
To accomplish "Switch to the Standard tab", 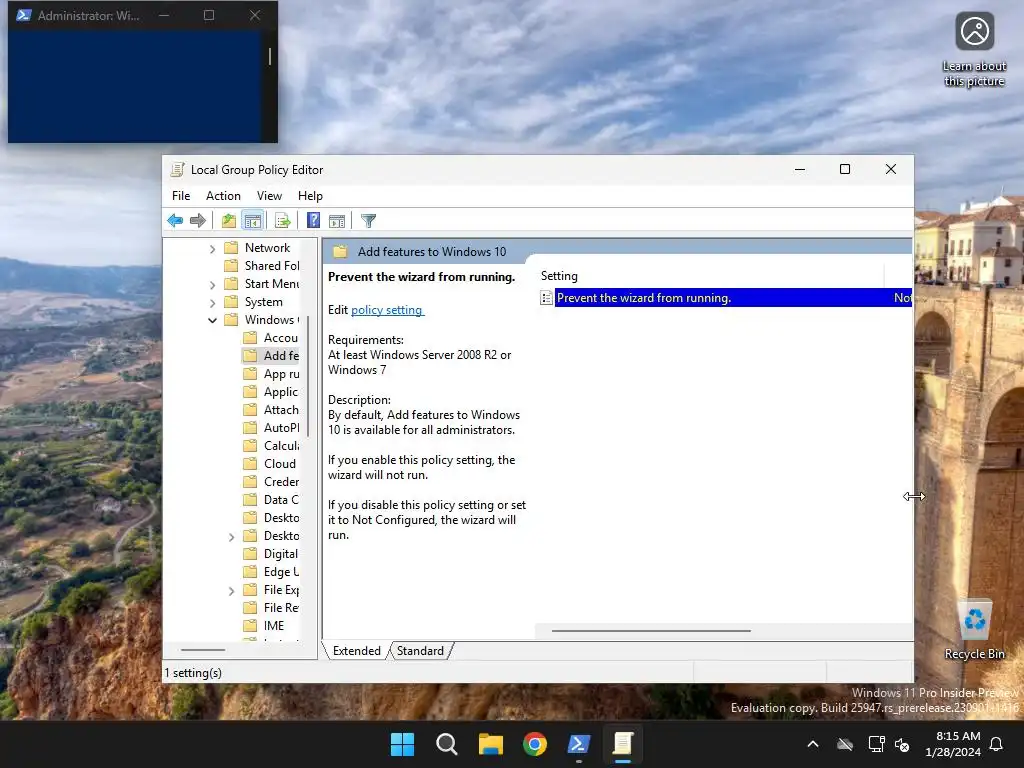I will pos(420,651).
